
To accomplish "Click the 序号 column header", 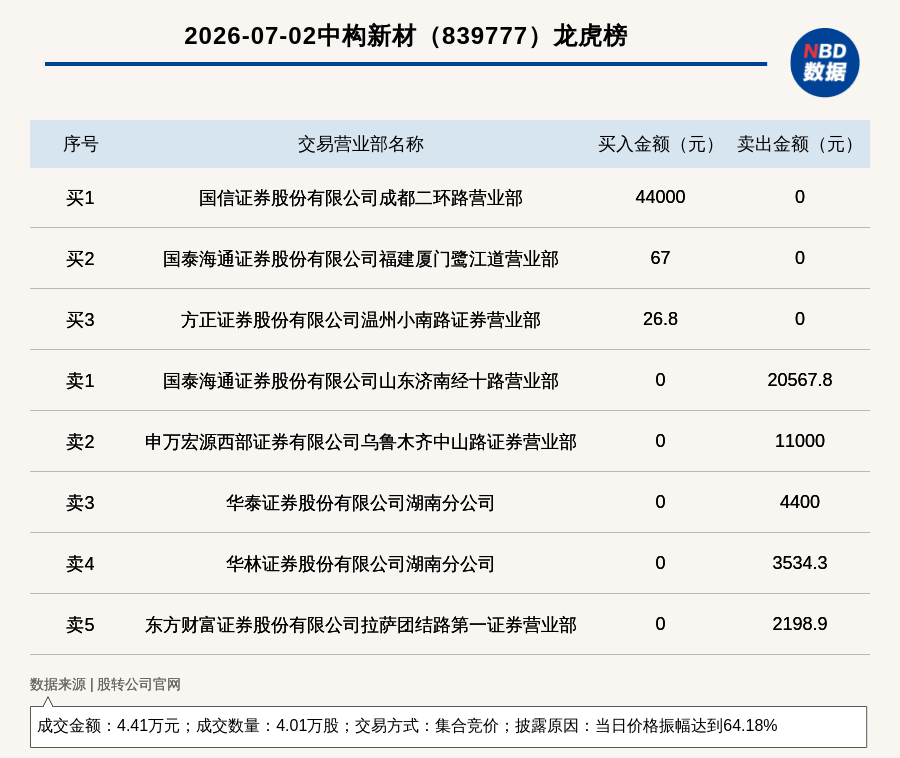I will tap(80, 144).
